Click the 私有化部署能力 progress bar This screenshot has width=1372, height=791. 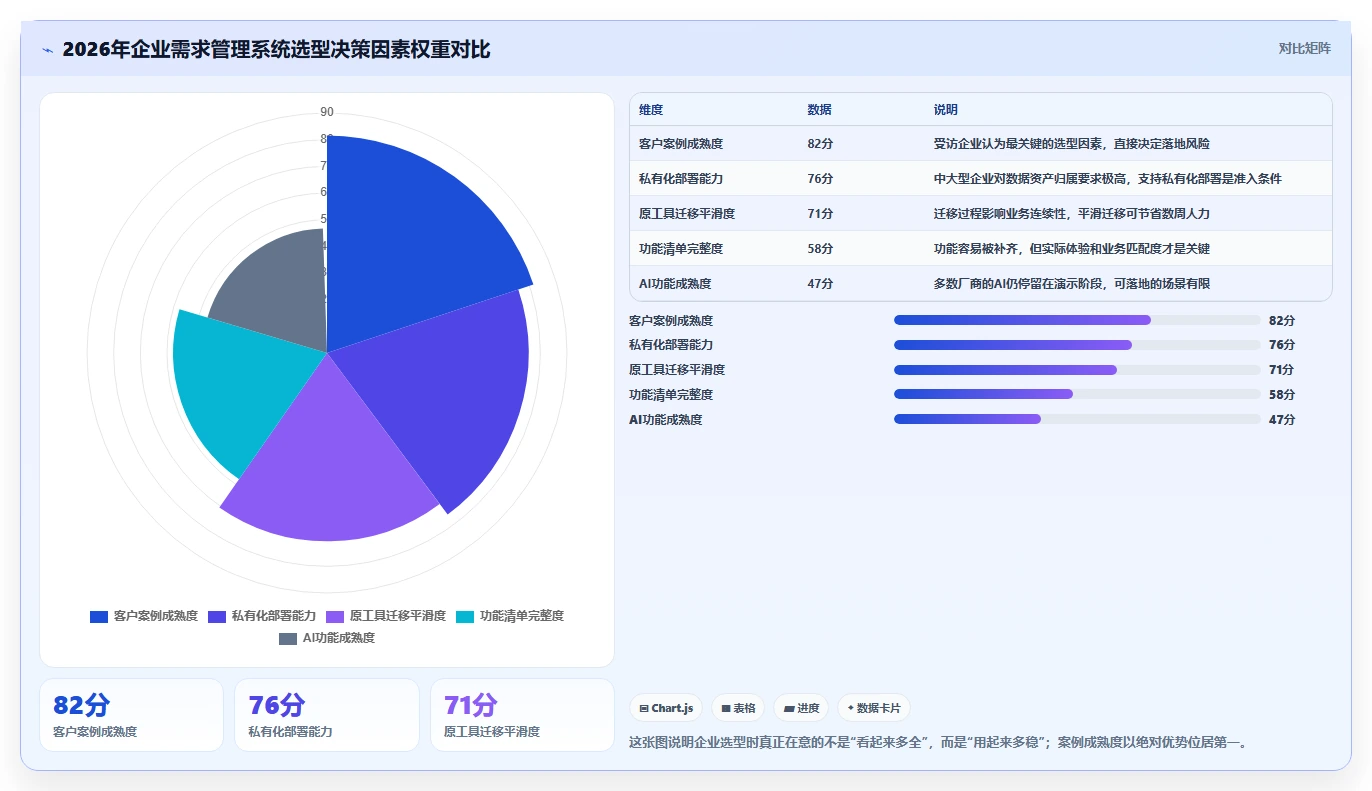(1077, 345)
